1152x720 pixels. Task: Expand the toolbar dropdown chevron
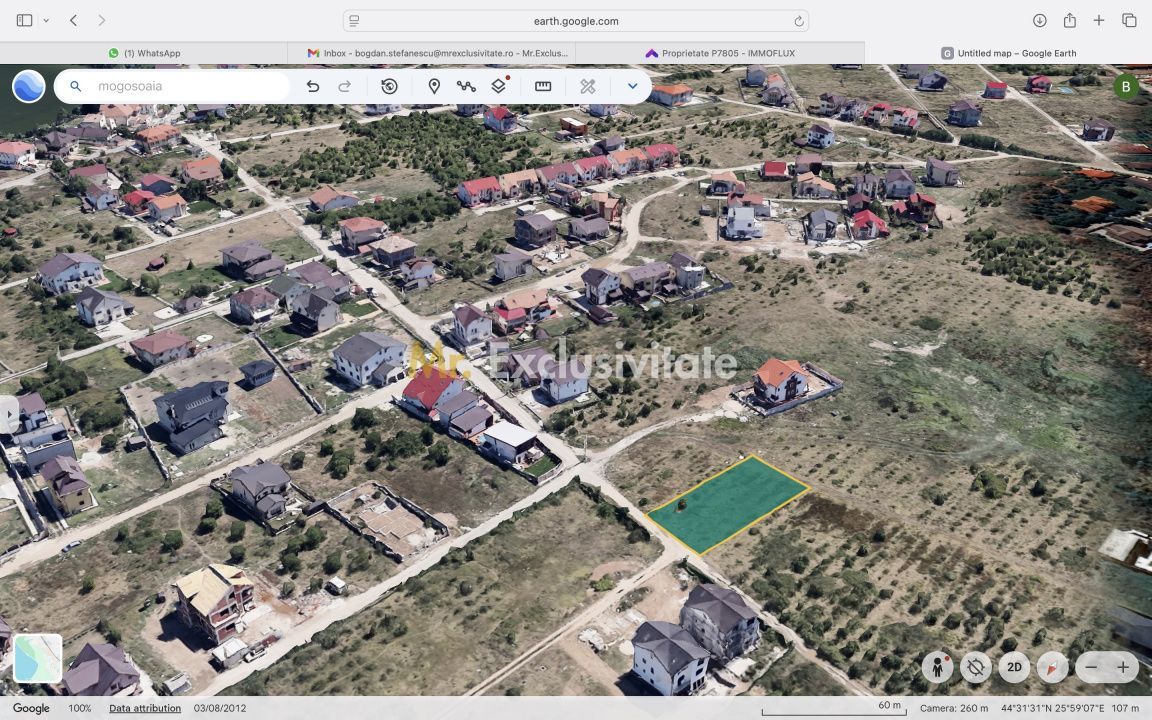[x=632, y=86]
